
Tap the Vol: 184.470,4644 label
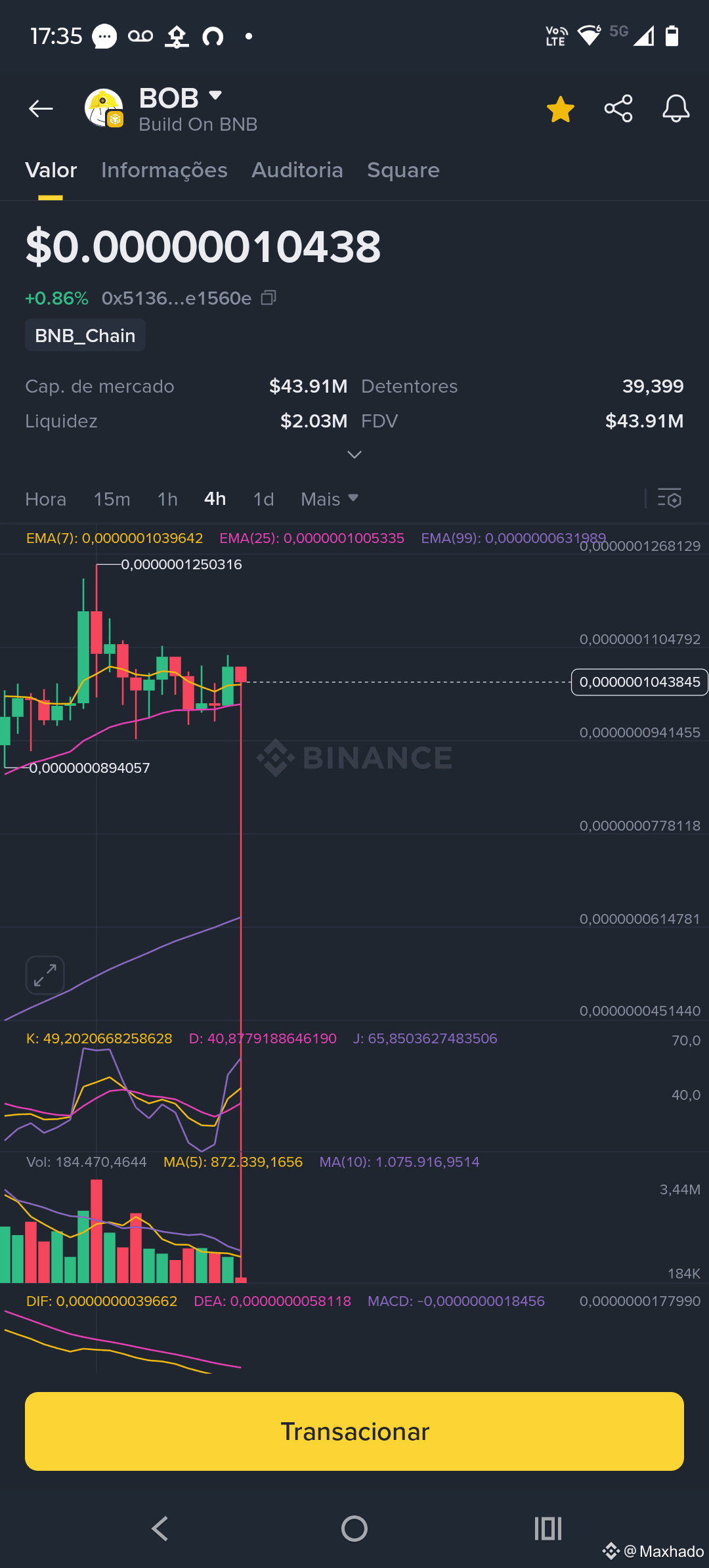coord(87,1162)
